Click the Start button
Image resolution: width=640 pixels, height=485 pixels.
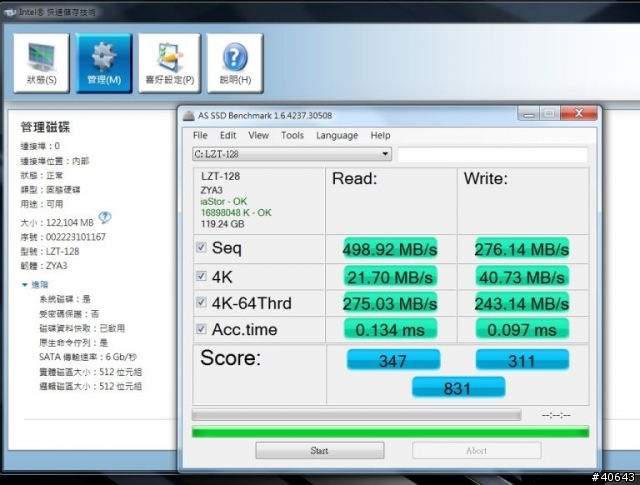click(320, 450)
